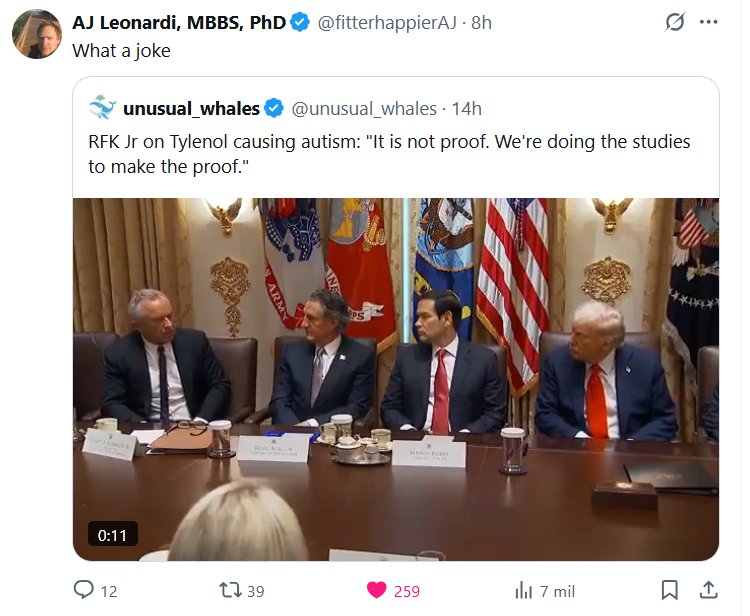
Task: Open the three-dot More options menu
Action: click(x=709, y=22)
